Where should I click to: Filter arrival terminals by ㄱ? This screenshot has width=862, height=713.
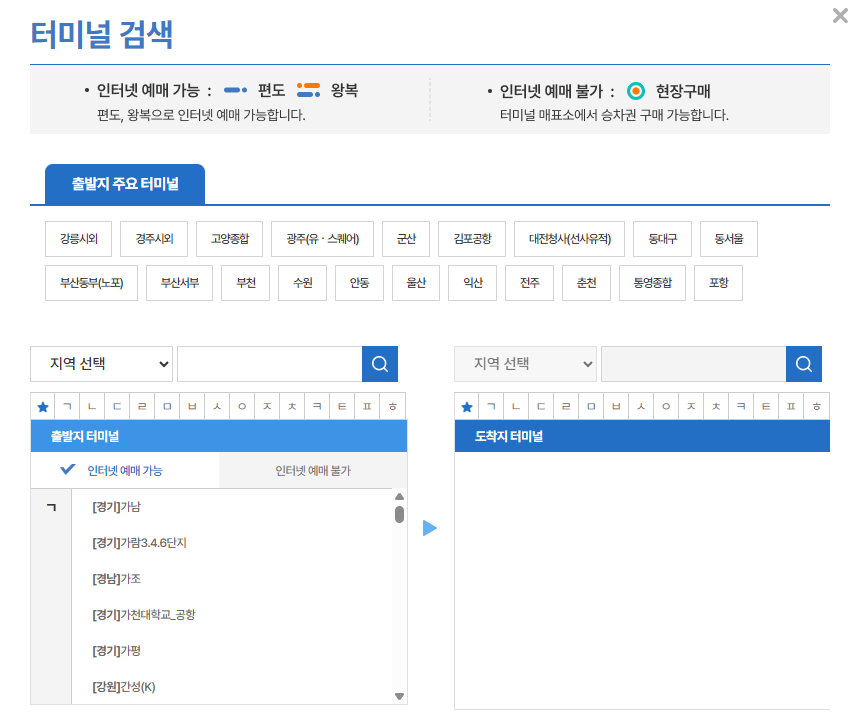pyautogui.click(x=491, y=407)
